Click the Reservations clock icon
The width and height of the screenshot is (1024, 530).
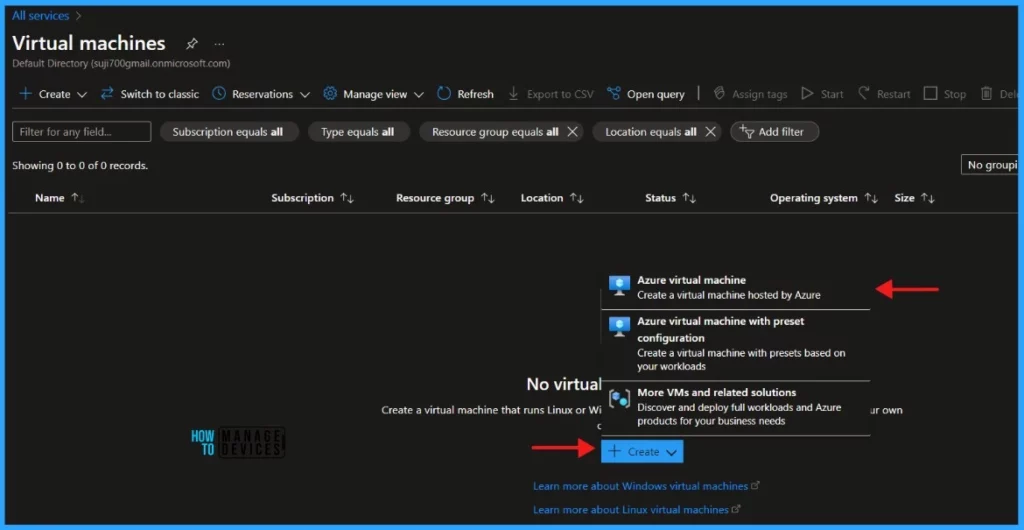pyautogui.click(x=219, y=93)
